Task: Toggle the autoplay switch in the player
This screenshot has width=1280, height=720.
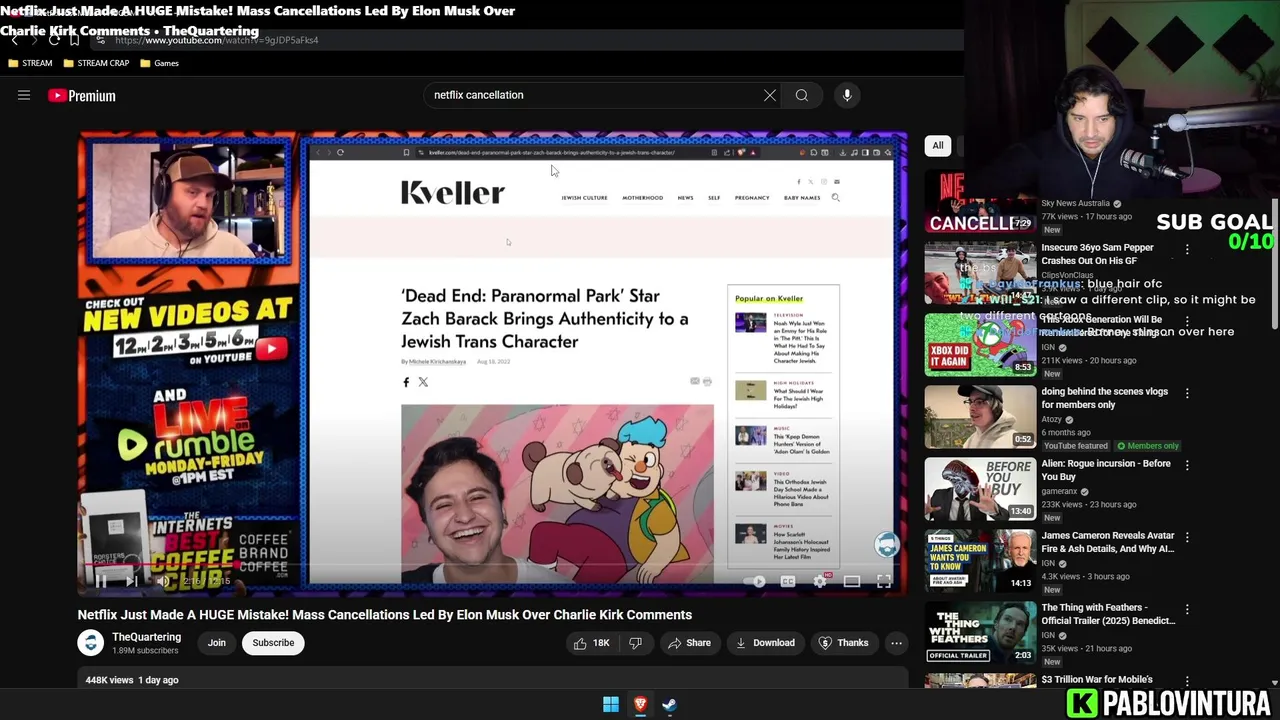Action: click(757, 581)
